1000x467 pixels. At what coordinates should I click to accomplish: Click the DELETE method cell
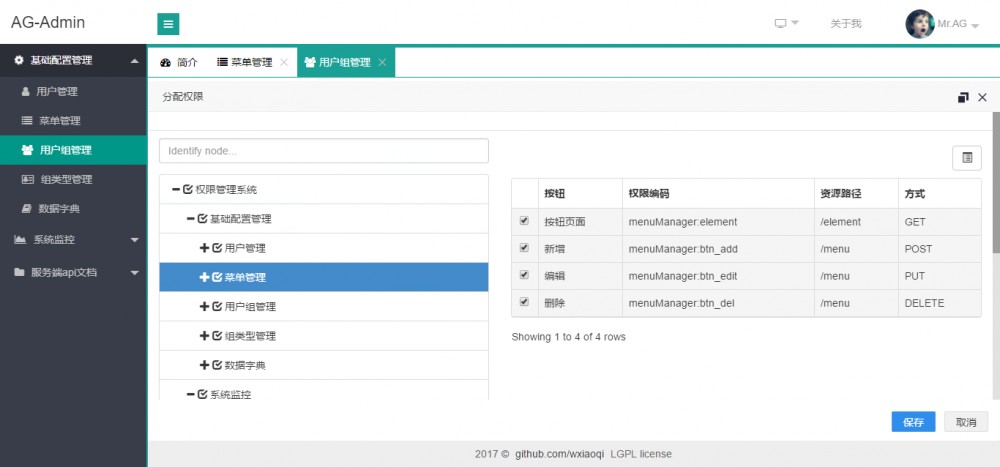tap(940, 304)
